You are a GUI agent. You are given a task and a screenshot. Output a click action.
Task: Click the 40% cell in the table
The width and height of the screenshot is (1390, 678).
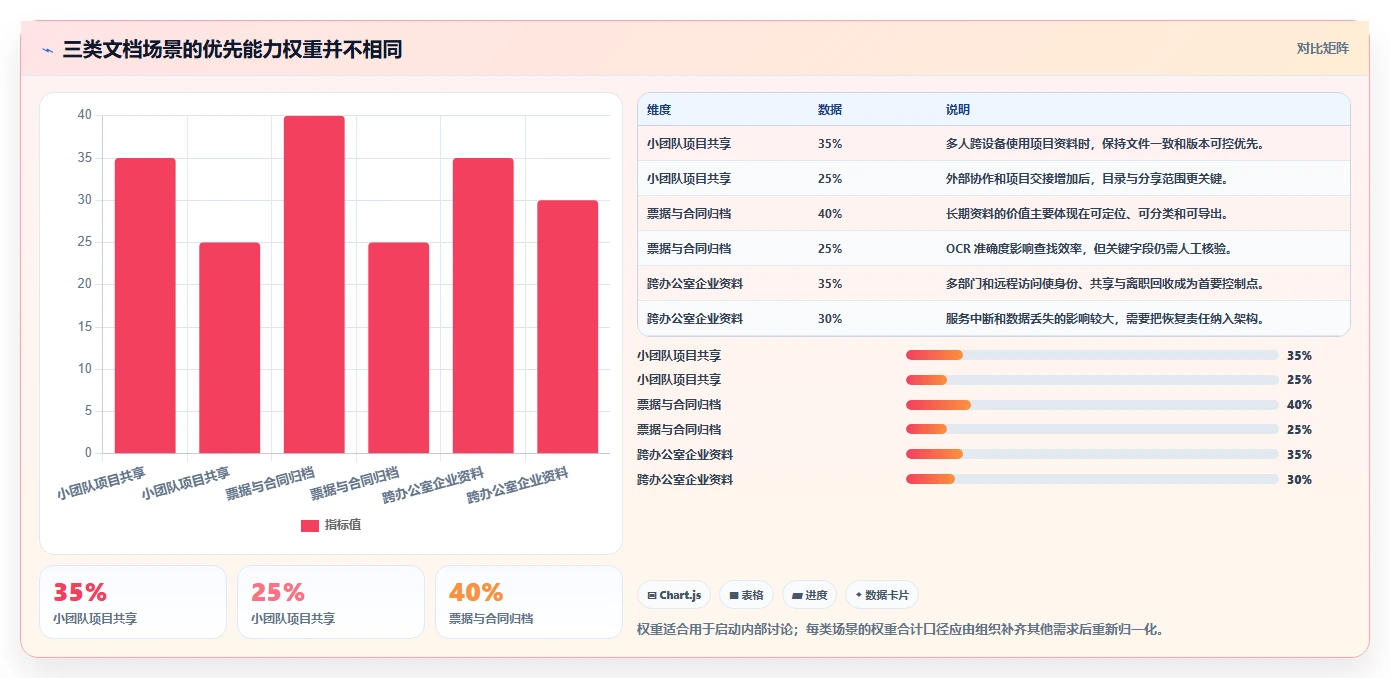[830, 214]
